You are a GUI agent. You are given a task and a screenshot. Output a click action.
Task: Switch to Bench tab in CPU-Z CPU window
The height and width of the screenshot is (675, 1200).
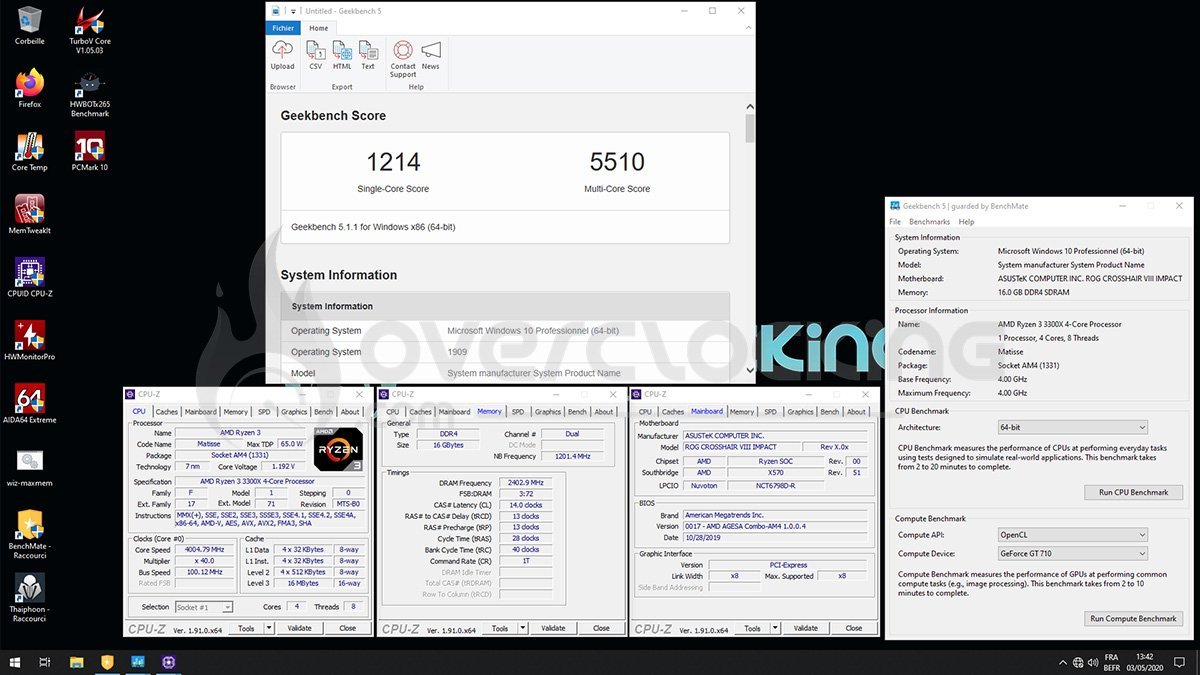[323, 412]
